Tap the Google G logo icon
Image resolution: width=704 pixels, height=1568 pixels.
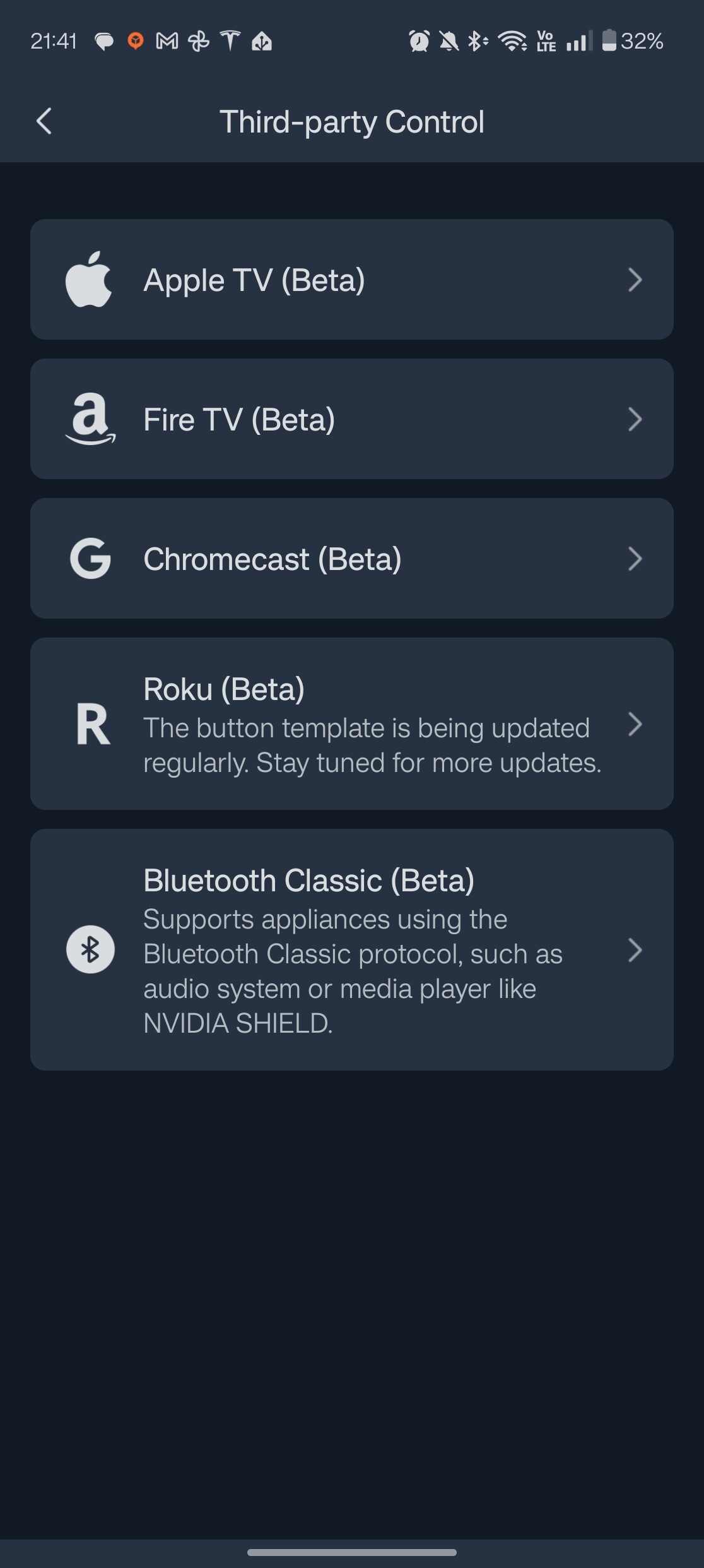tap(90, 559)
